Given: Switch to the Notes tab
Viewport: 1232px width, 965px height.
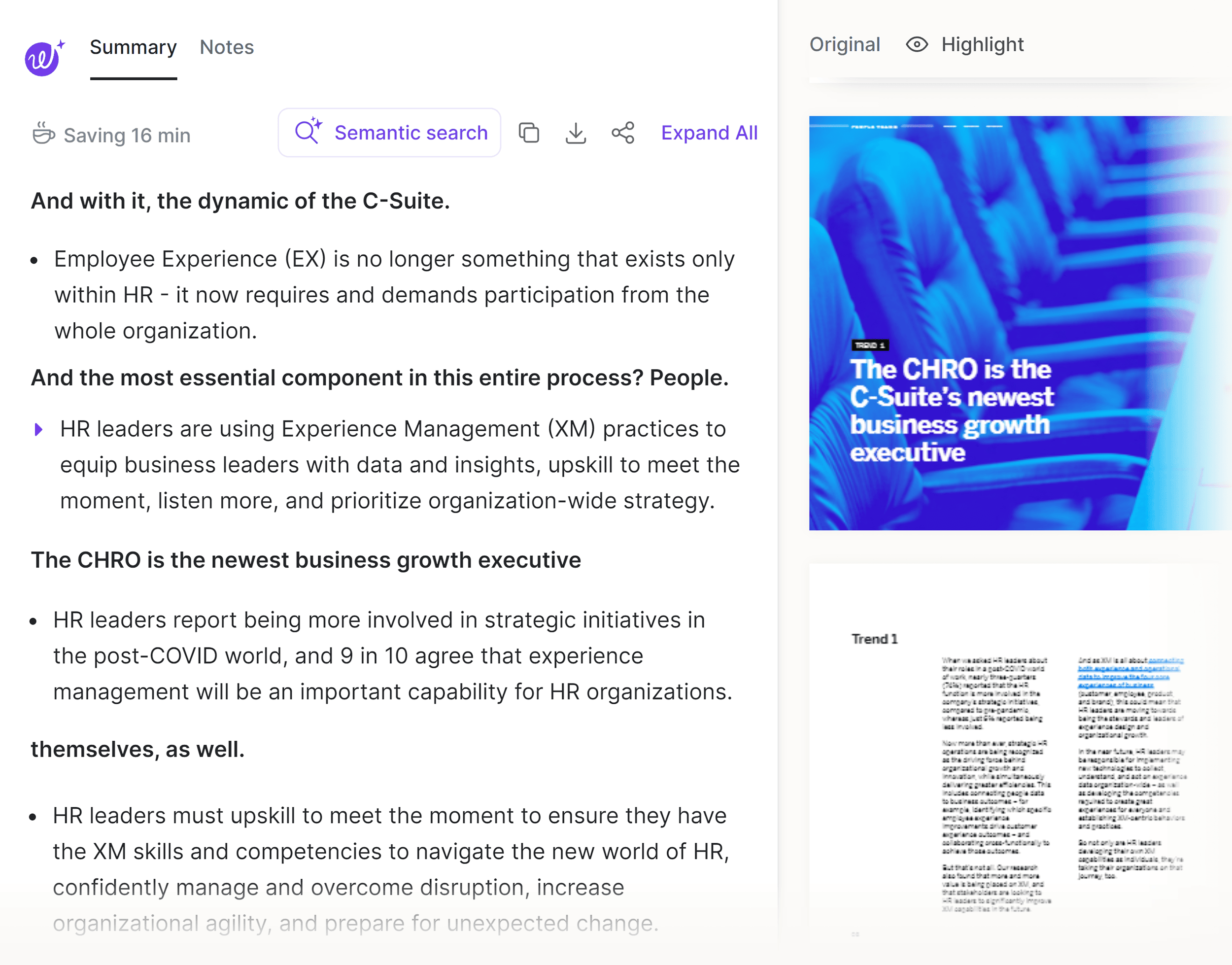Looking at the screenshot, I should (225, 46).
